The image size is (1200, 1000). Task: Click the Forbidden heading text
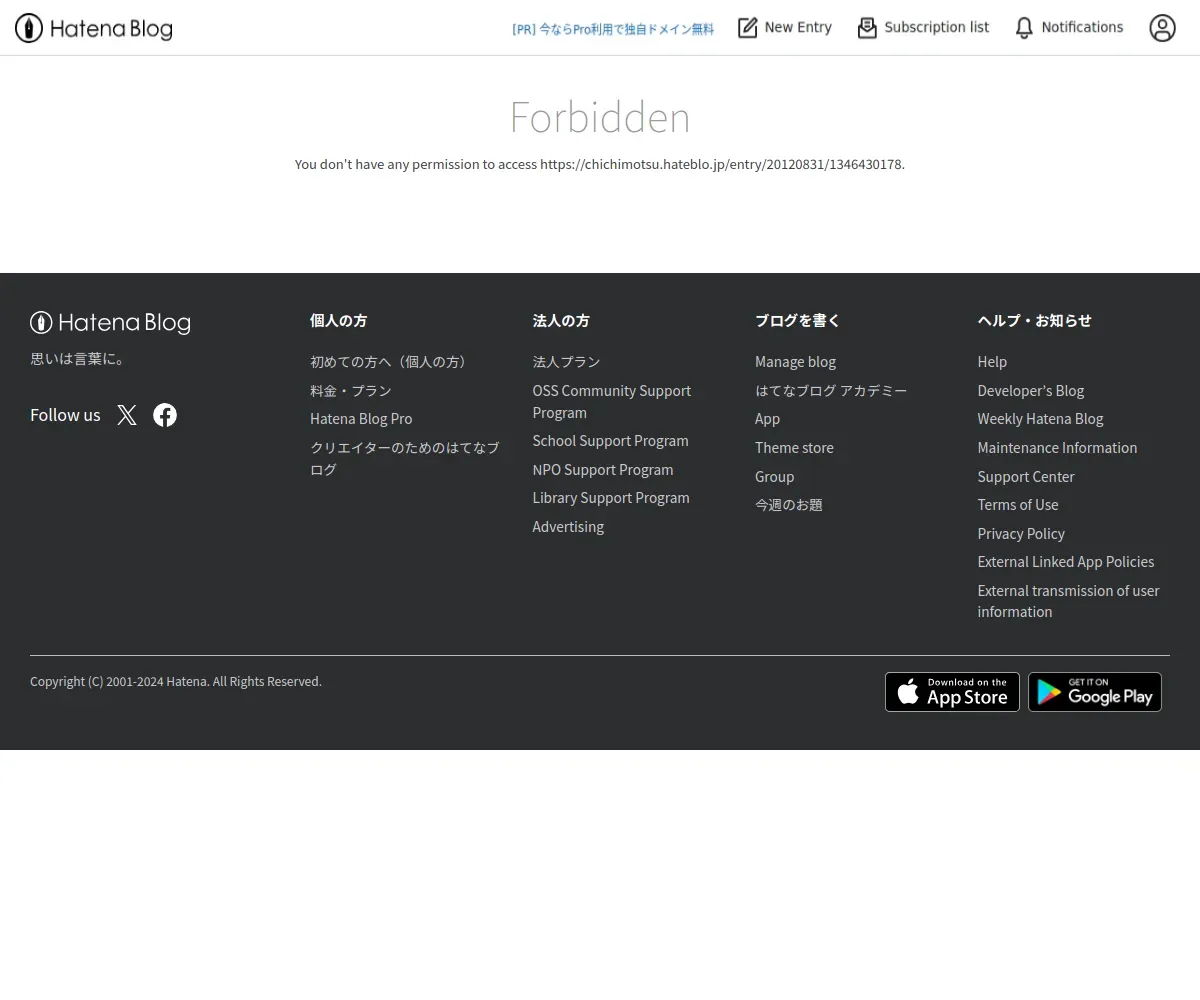pyautogui.click(x=600, y=117)
